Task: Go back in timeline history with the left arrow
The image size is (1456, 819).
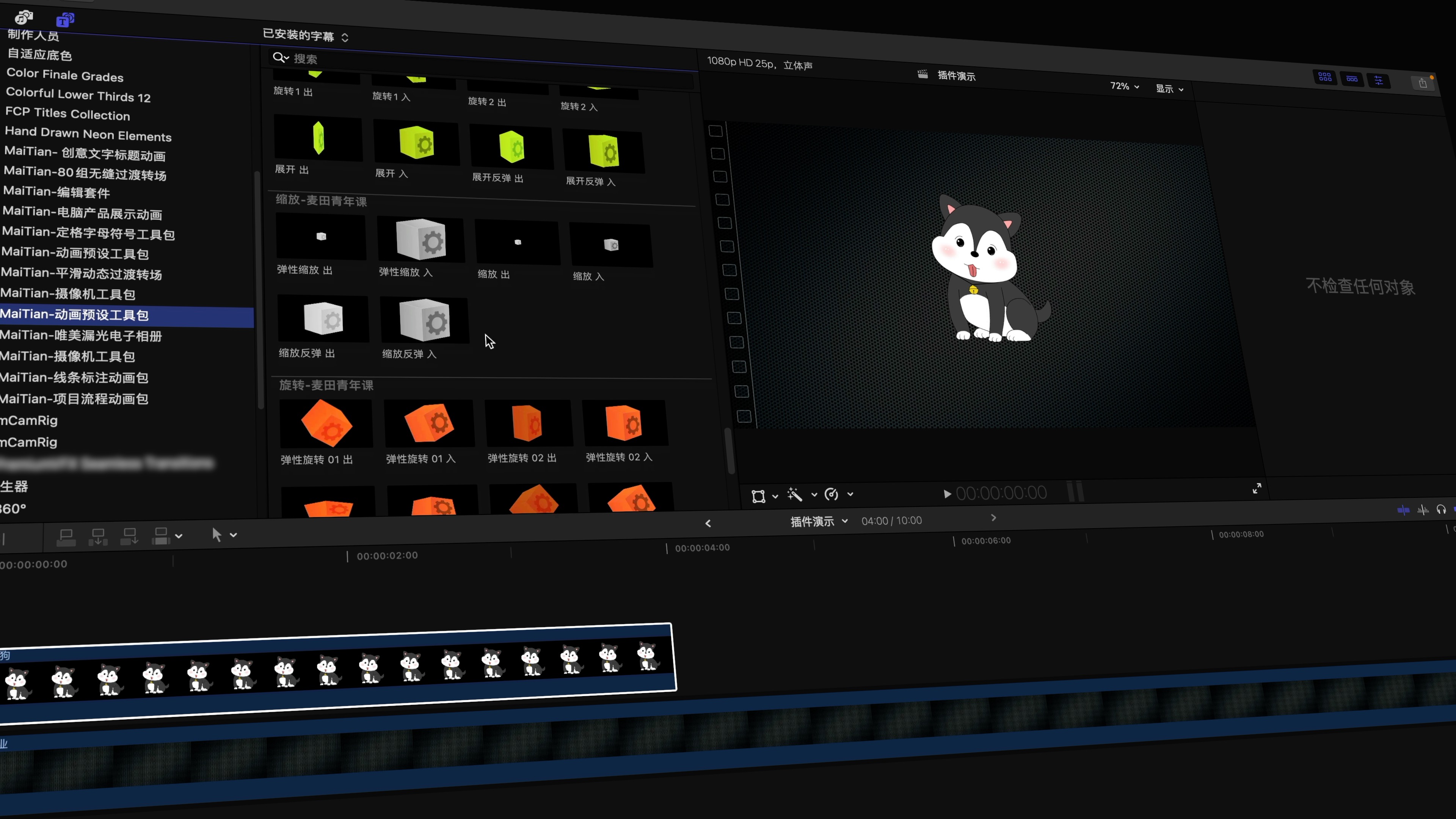Action: click(708, 523)
